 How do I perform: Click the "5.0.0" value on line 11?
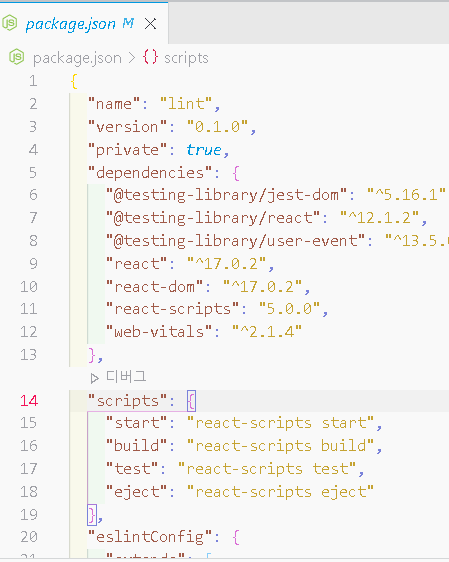click(290, 309)
